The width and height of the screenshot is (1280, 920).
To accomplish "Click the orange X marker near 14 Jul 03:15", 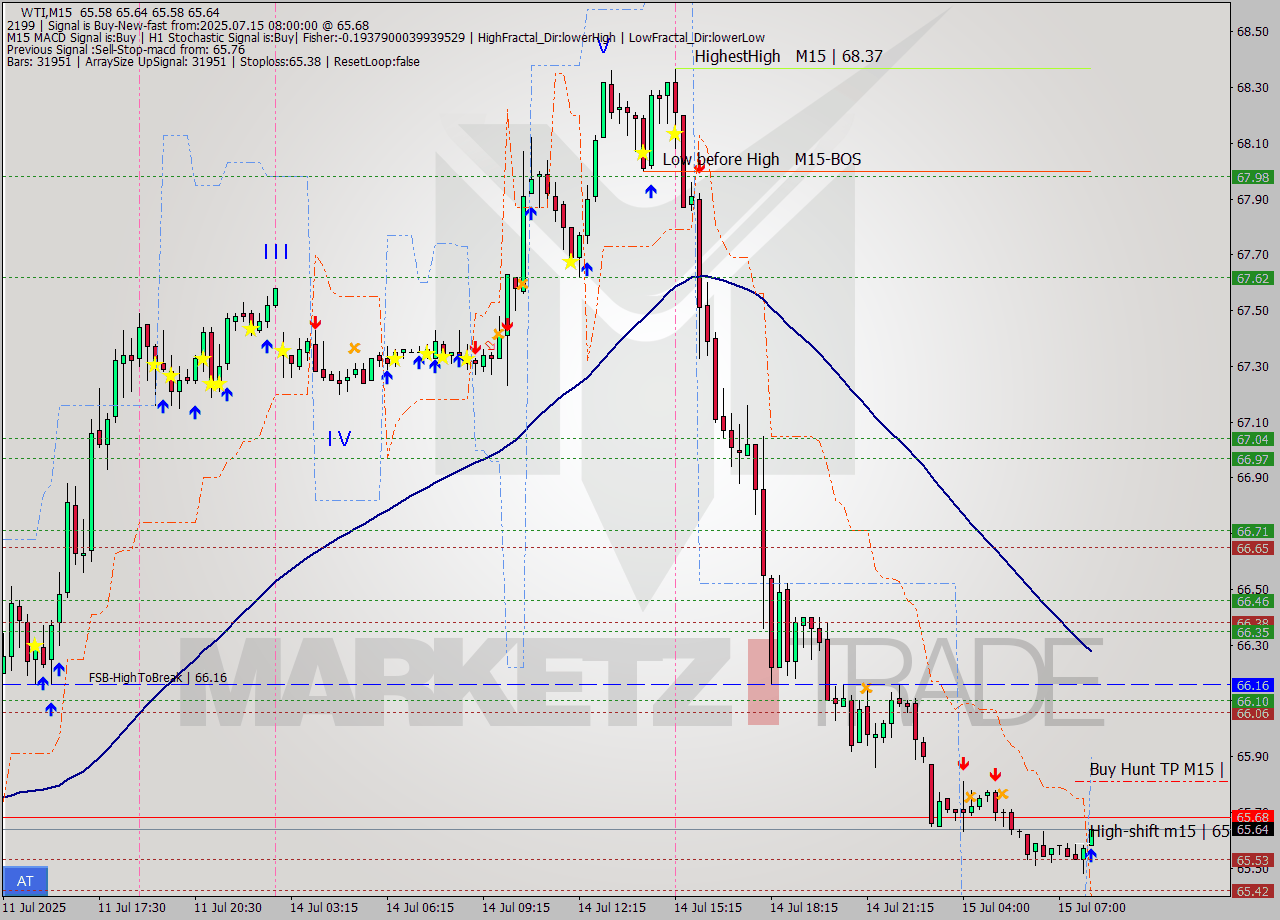I will tap(353, 348).
